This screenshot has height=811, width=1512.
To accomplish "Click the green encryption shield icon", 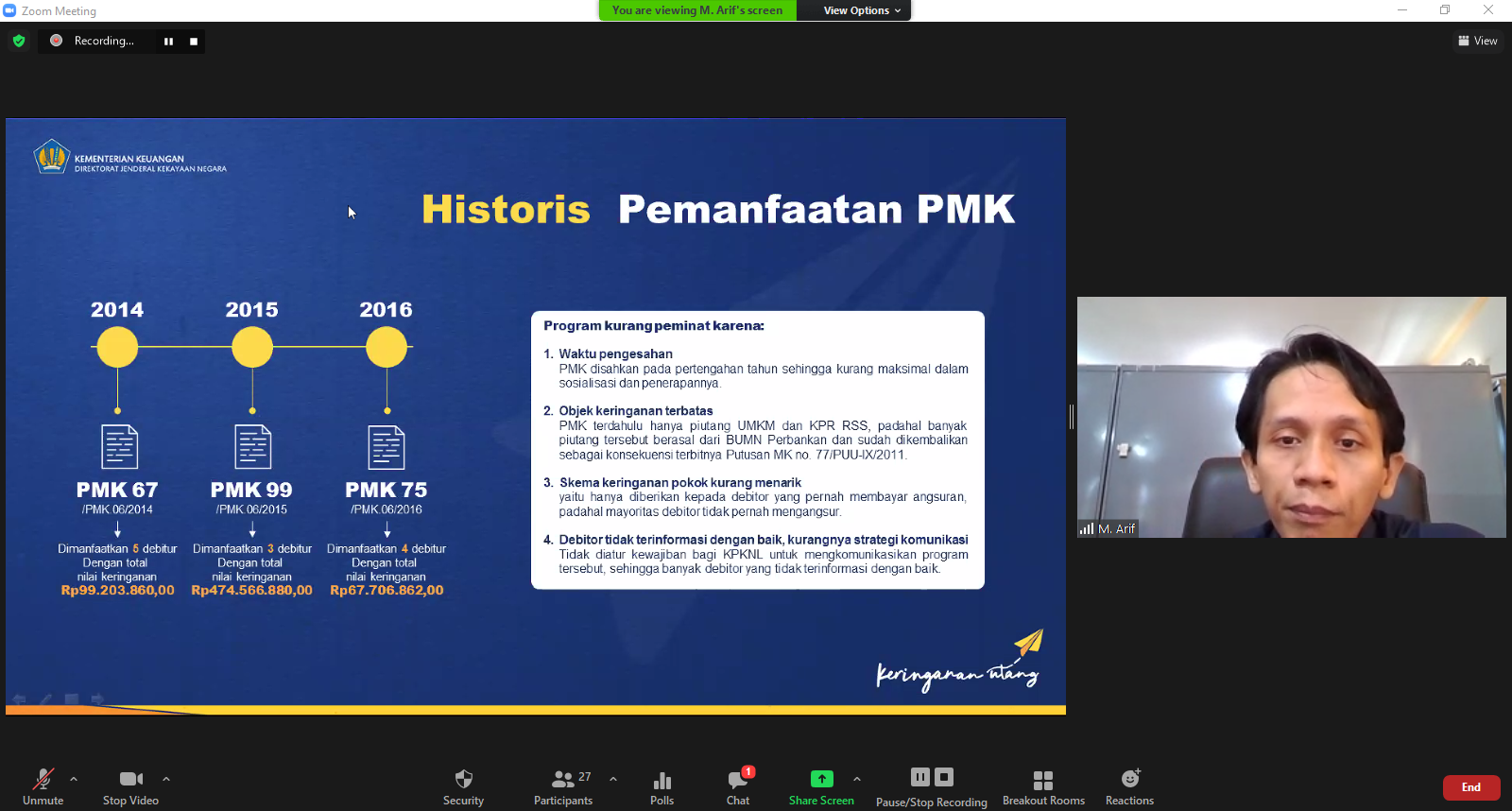I will 19,41.
